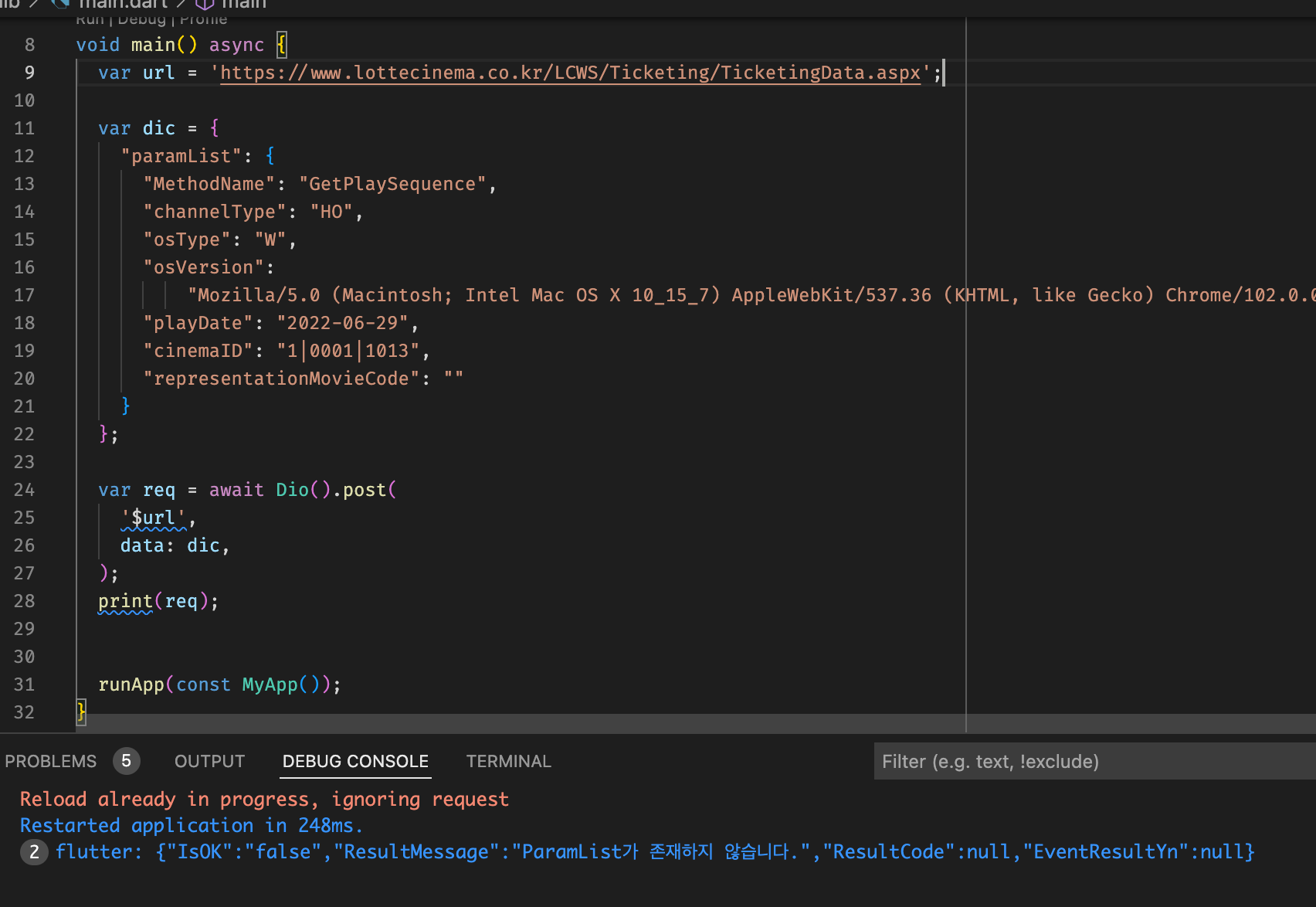The width and height of the screenshot is (1316, 907).
Task: Click line number 17 in the gutter
Action: (24, 295)
